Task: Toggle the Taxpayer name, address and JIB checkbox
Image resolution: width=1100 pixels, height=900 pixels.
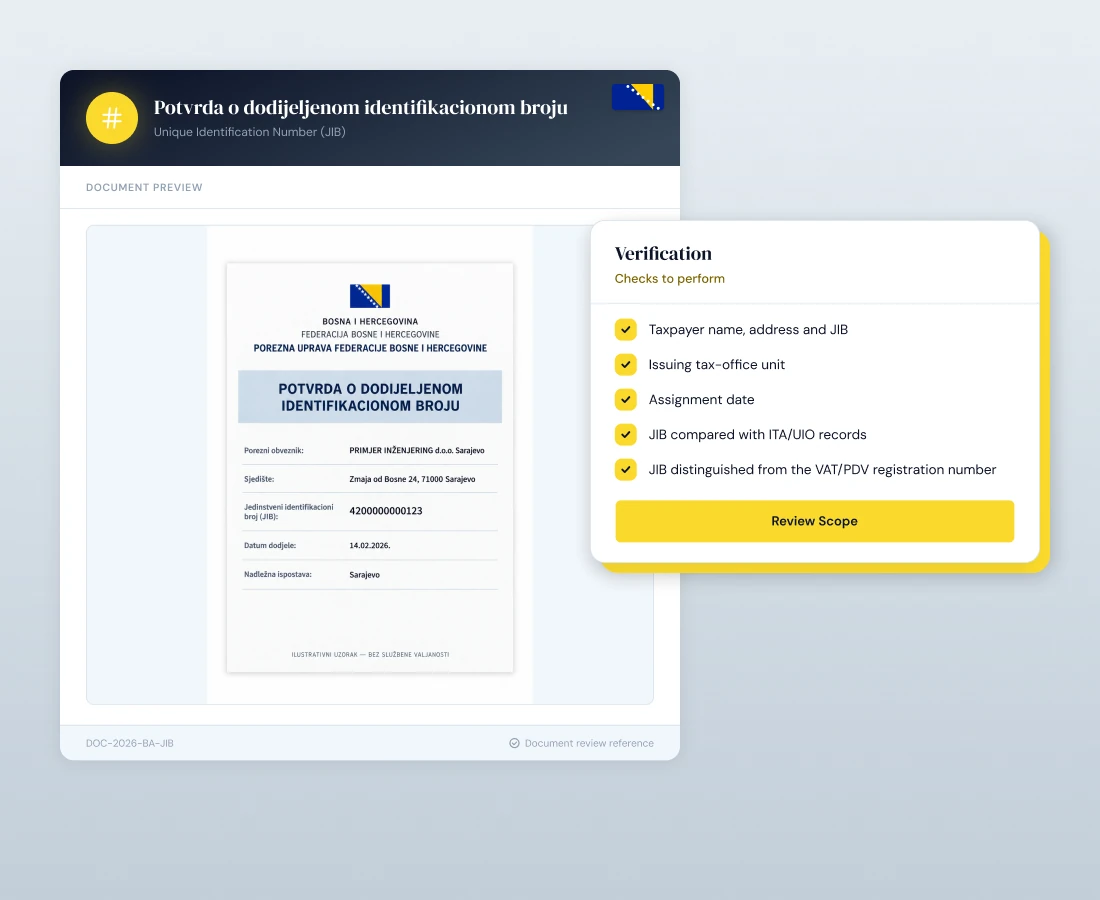Action: [x=626, y=330]
